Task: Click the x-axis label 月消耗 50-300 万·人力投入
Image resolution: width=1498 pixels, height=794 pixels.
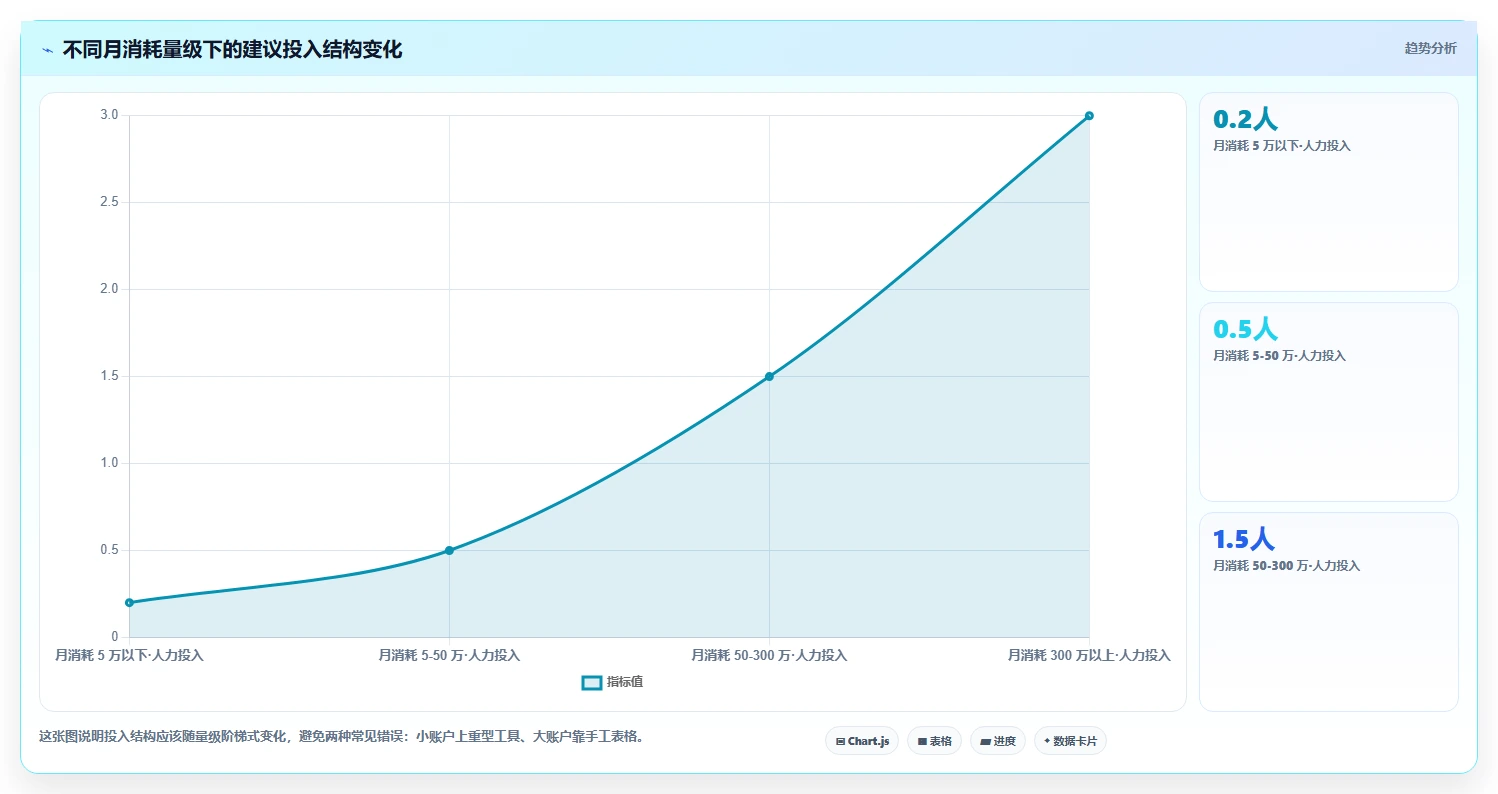Action: click(769, 655)
